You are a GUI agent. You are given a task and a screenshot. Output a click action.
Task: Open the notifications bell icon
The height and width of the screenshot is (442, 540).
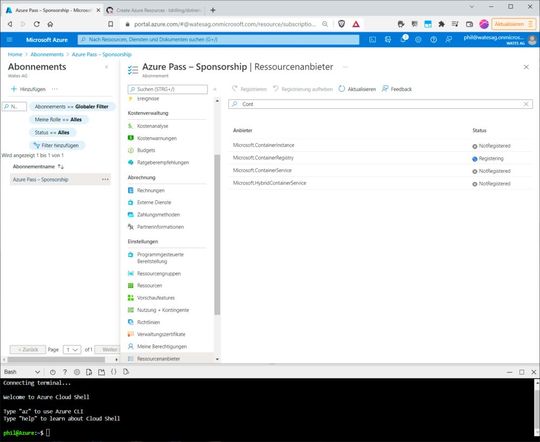(x=403, y=39)
